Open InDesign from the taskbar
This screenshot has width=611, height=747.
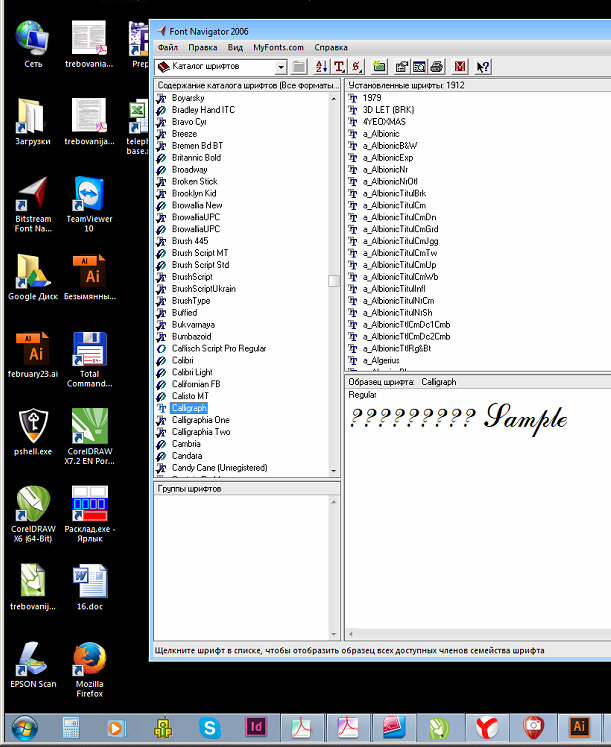click(x=256, y=727)
